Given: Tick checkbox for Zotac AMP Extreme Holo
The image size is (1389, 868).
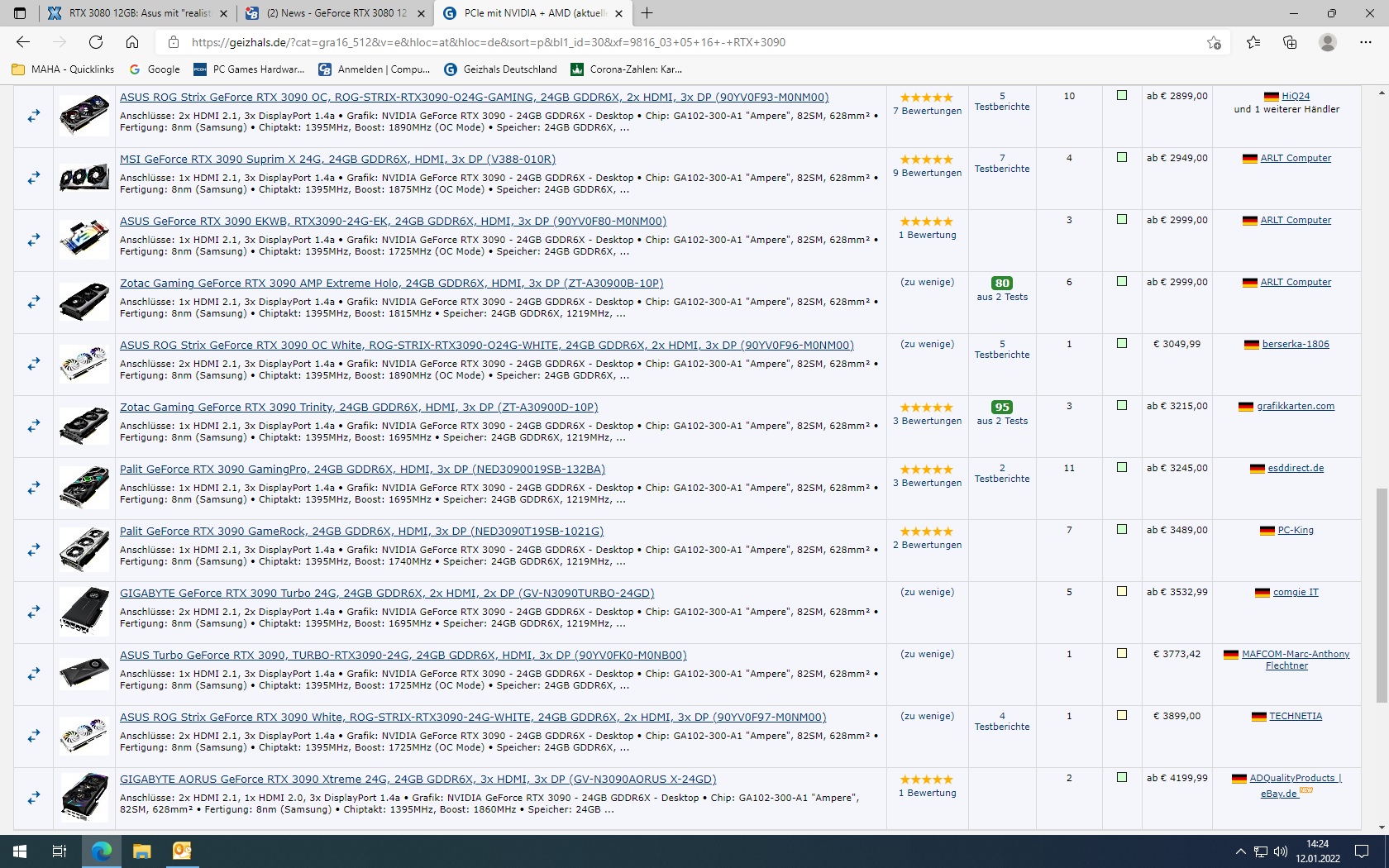Looking at the screenshot, I should [1122, 282].
